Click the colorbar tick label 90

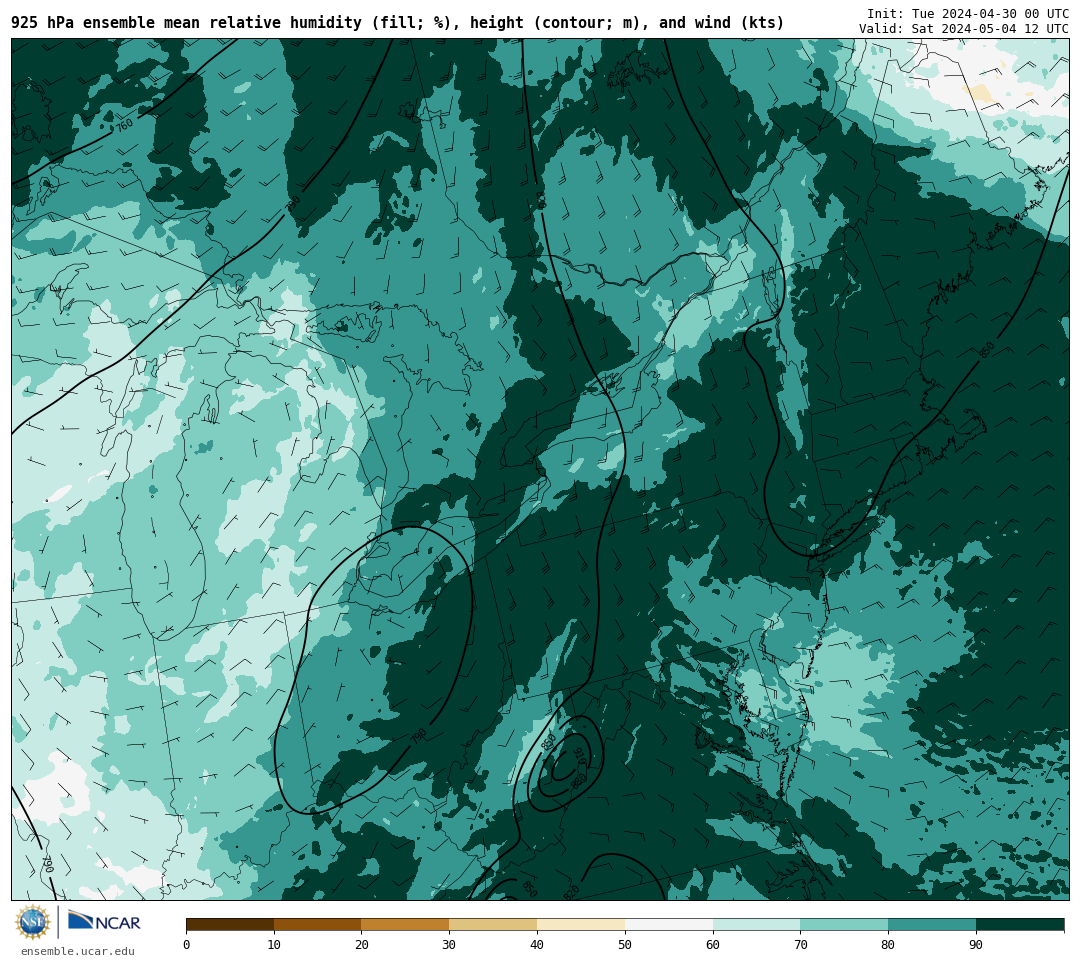[976, 944]
